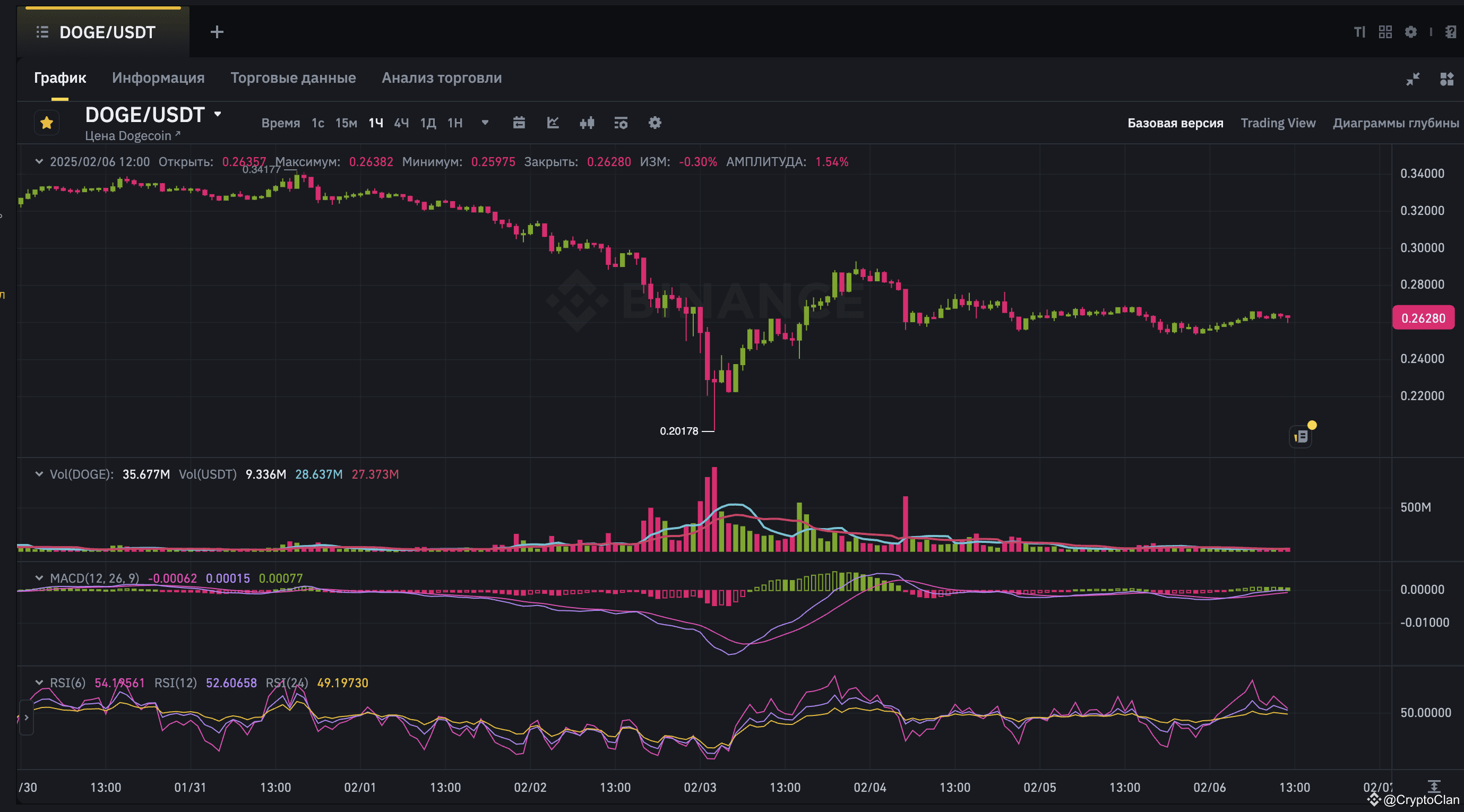Screen dimensions: 1464x812
Task: Click the TI ticker information icon top right
Action: click(x=1359, y=32)
